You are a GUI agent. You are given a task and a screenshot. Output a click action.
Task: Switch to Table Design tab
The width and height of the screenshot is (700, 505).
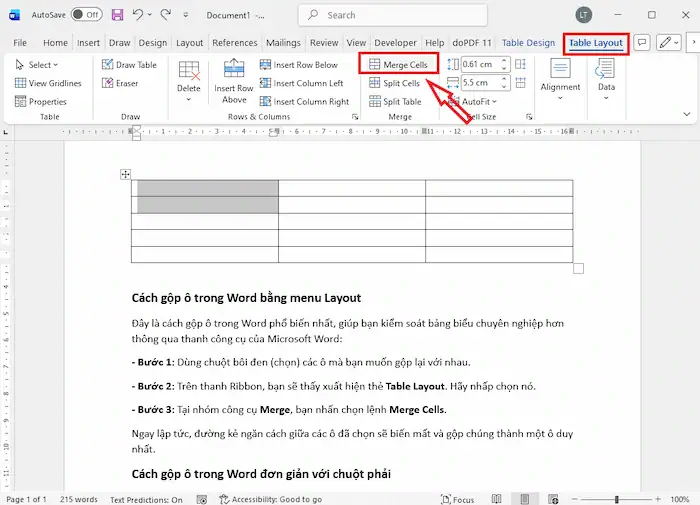[x=528, y=43]
